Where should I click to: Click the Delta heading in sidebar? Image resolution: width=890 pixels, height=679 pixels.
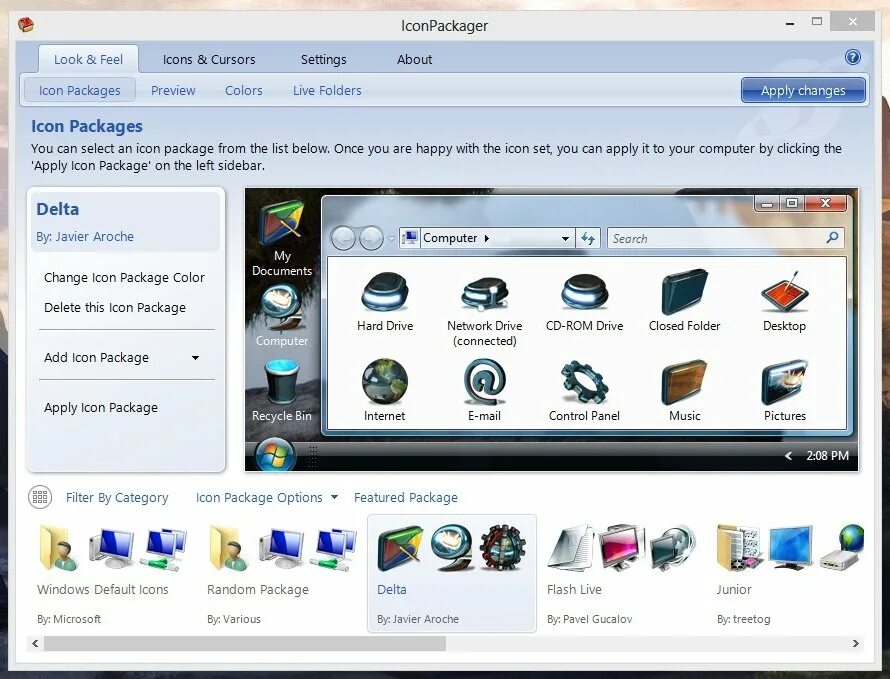pos(58,209)
